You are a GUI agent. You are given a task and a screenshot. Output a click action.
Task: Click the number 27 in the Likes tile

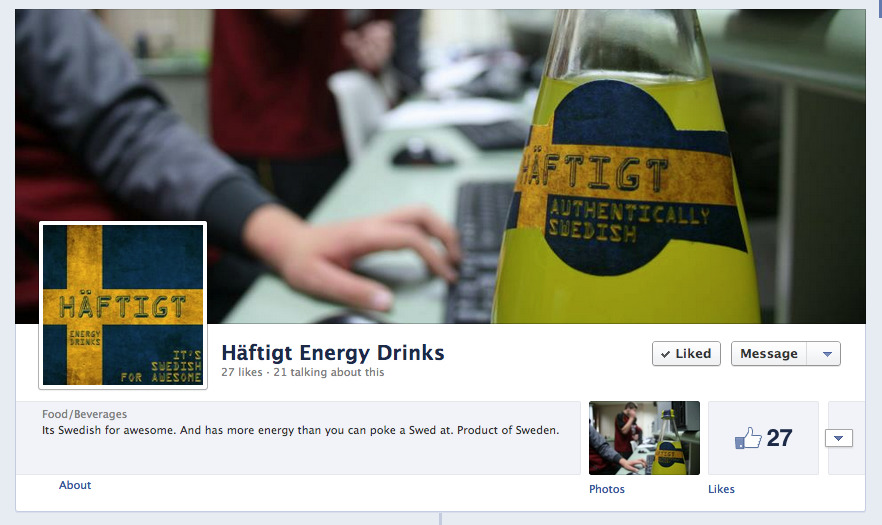(779, 438)
